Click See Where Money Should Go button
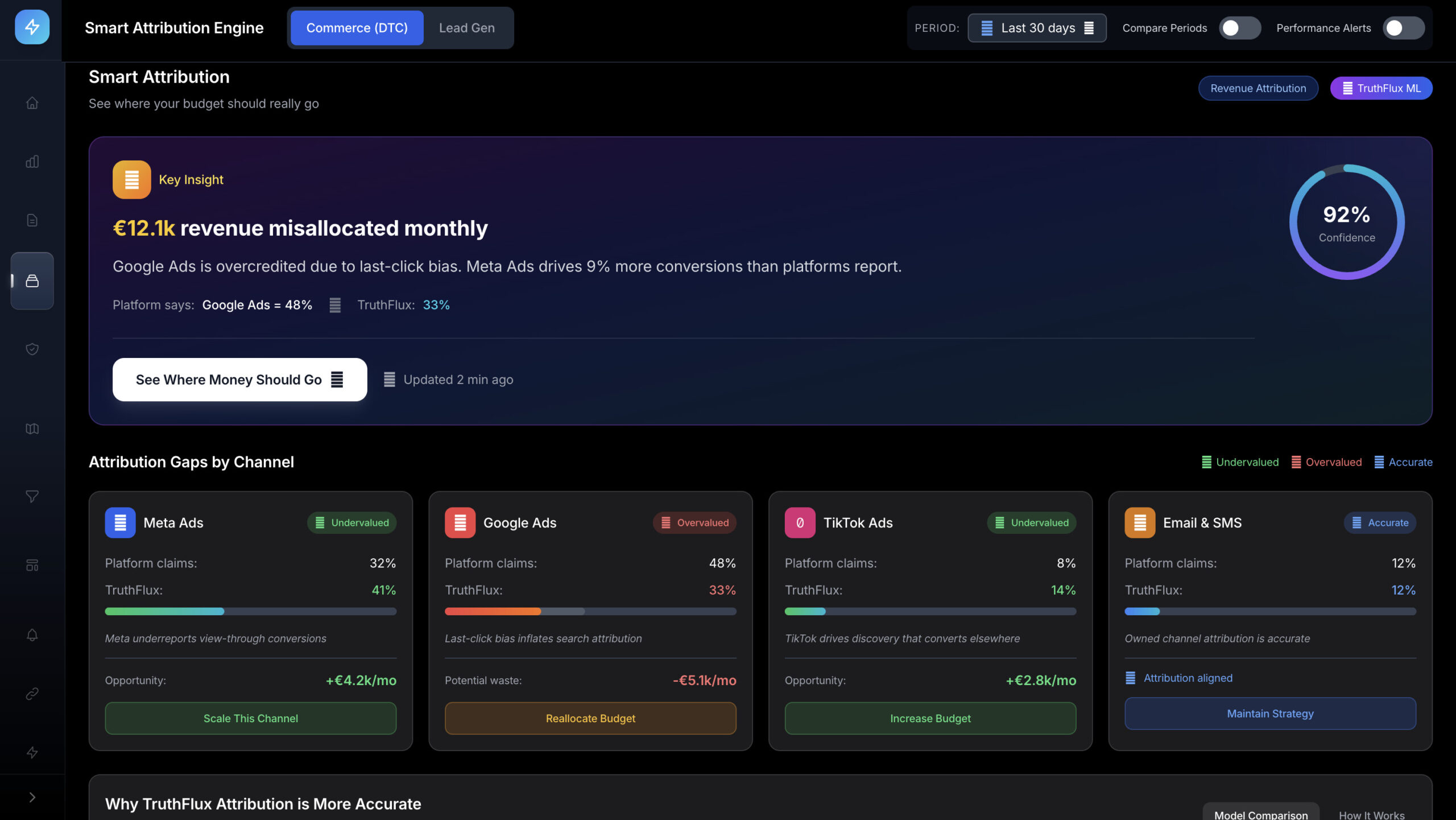Image resolution: width=1456 pixels, height=820 pixels. pos(239,380)
